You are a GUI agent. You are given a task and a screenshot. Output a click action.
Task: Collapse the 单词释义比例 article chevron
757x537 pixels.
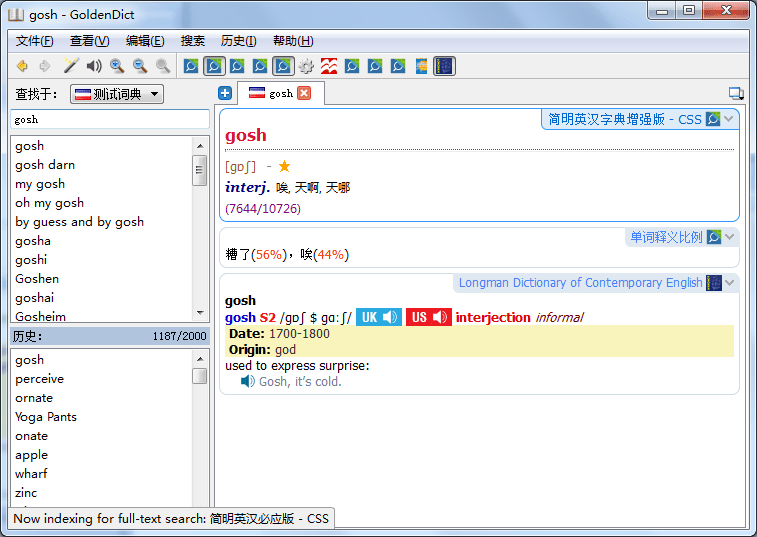[x=729, y=237]
